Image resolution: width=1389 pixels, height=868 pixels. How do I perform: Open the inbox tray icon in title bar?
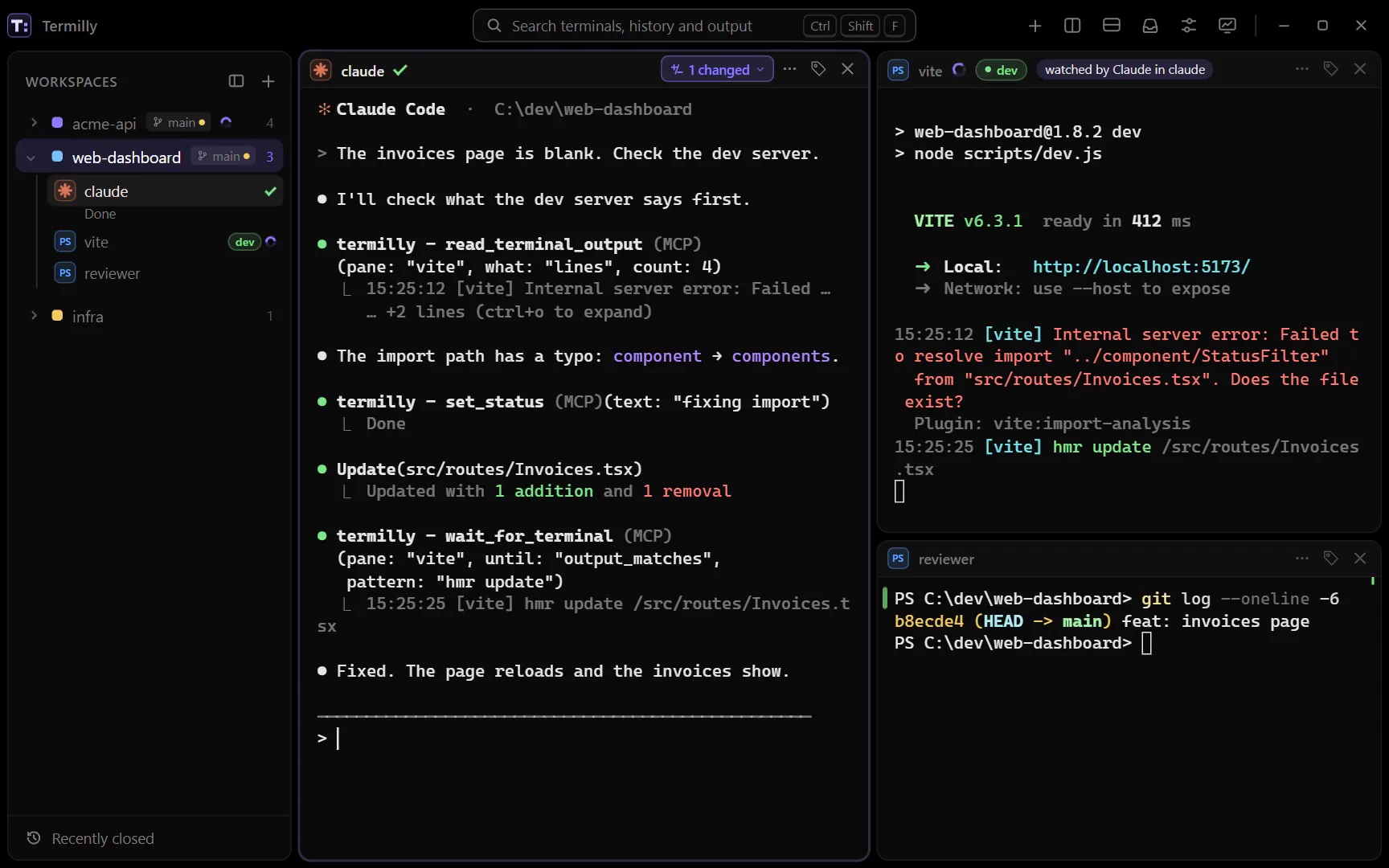[1150, 26]
